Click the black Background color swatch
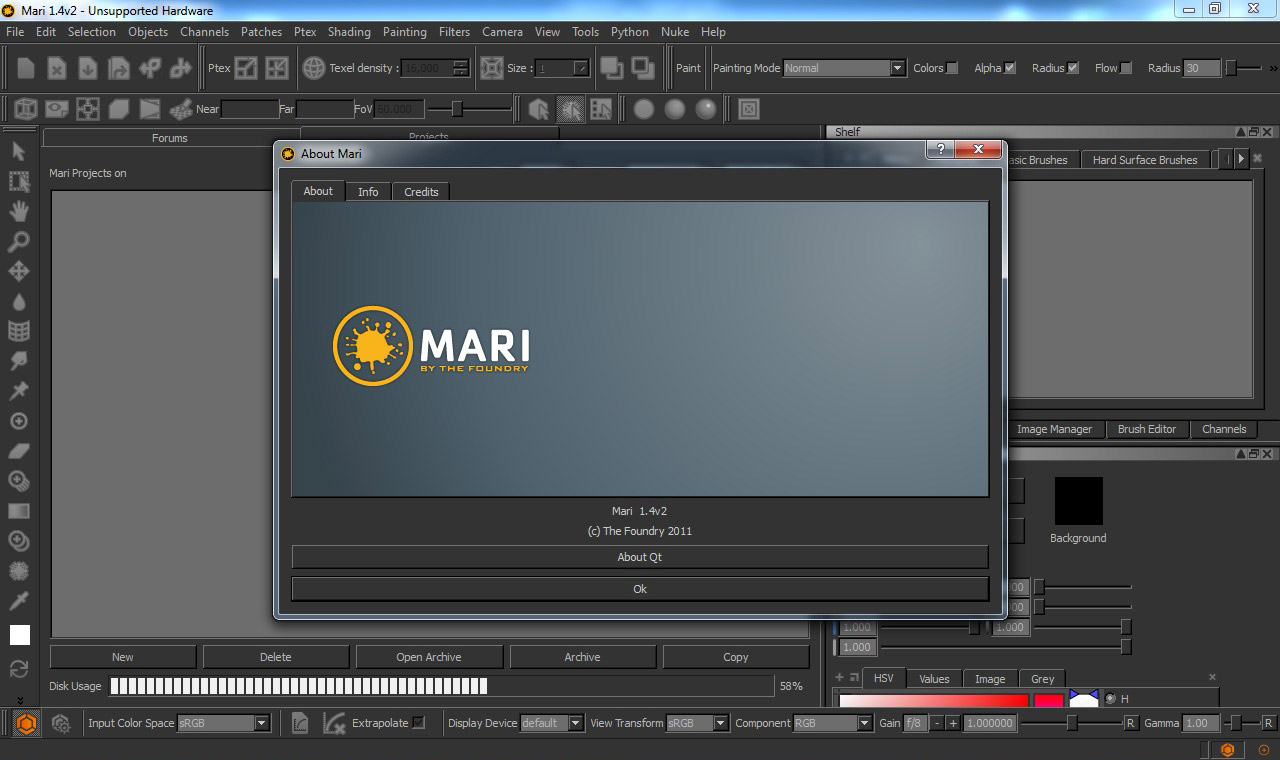Viewport: 1280px width, 760px height. (x=1078, y=501)
